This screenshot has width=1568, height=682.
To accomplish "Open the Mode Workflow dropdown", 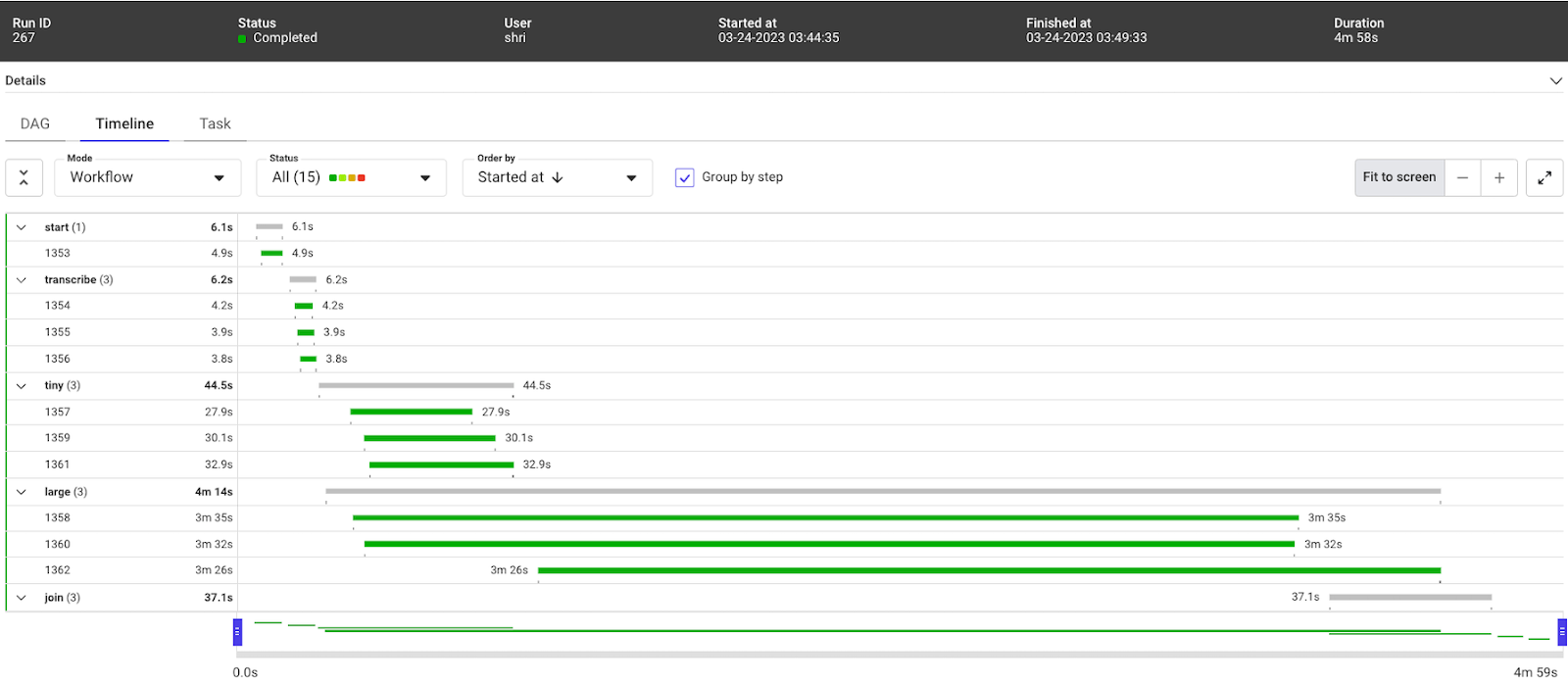I will [146, 177].
